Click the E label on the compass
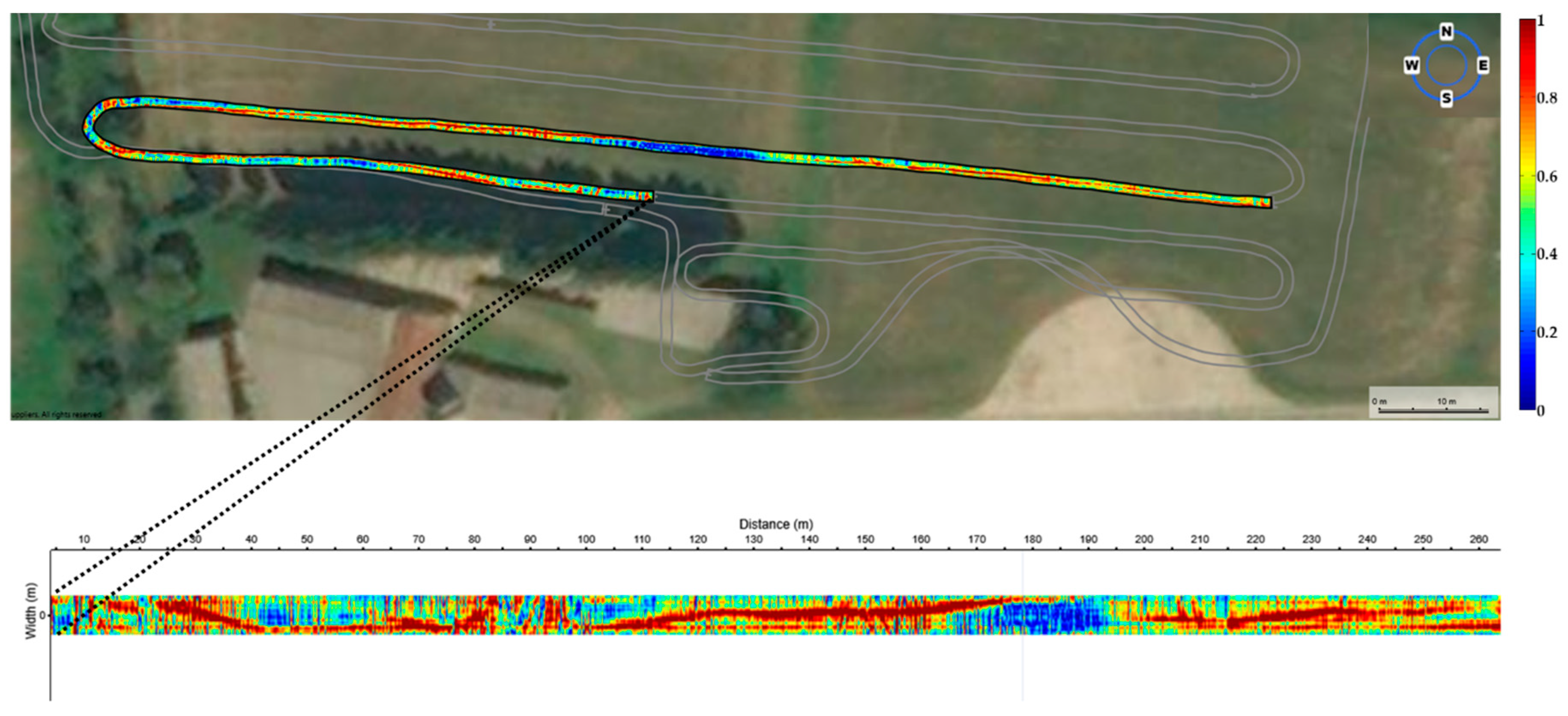The height and width of the screenshot is (716, 1568). coord(1483,65)
